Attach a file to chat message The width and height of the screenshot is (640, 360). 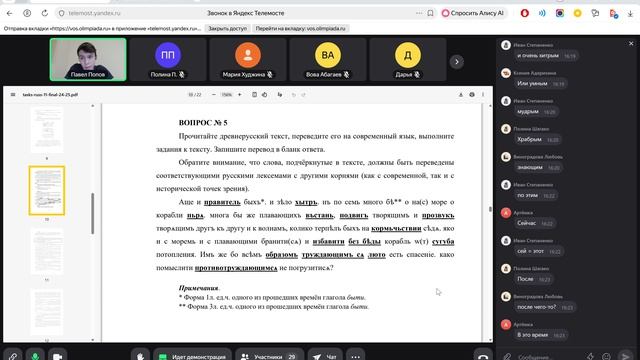tap(507, 357)
